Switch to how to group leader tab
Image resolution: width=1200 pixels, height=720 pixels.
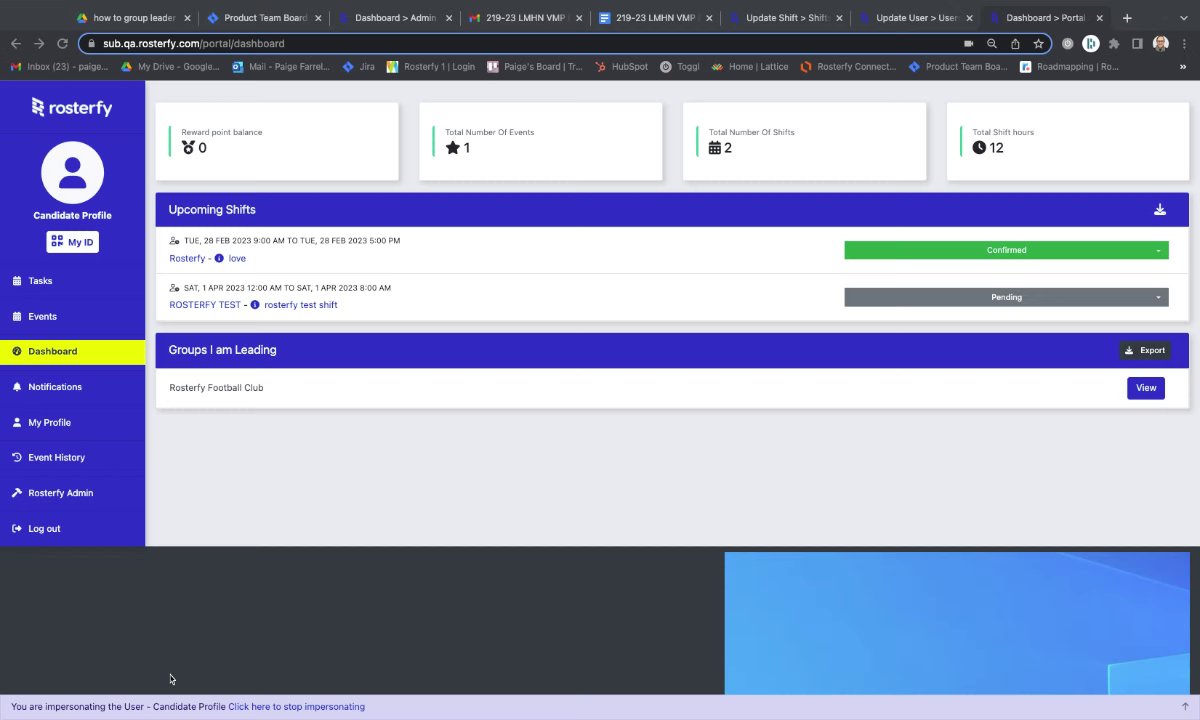[134, 18]
